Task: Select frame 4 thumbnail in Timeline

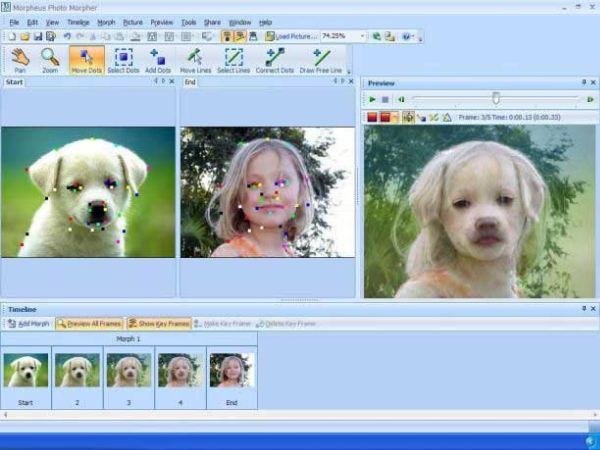Action: 180,370
